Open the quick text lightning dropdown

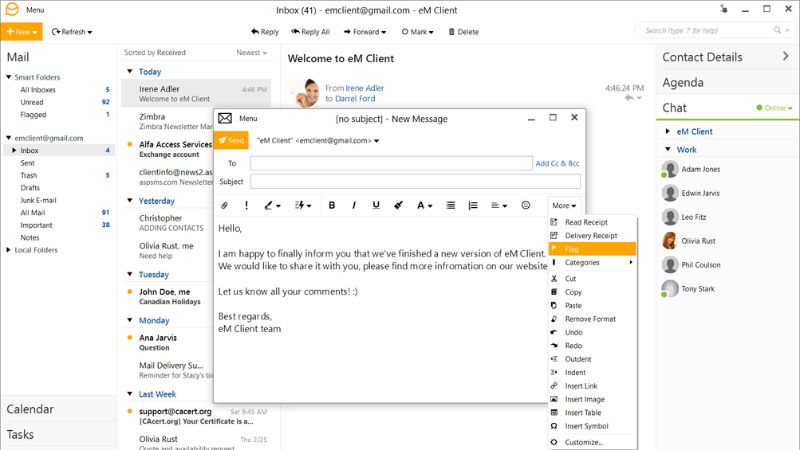[303, 205]
